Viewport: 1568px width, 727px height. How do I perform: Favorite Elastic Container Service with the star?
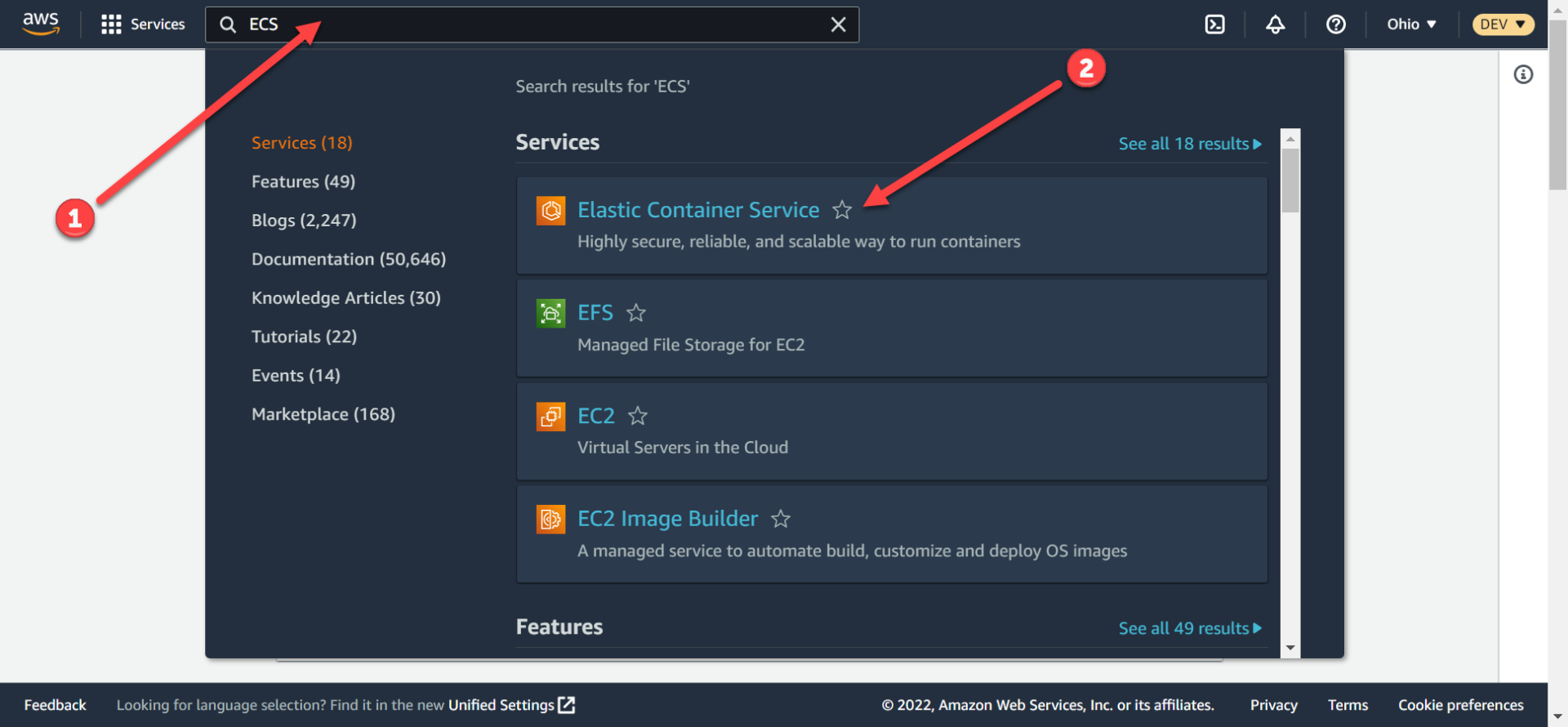coord(842,210)
